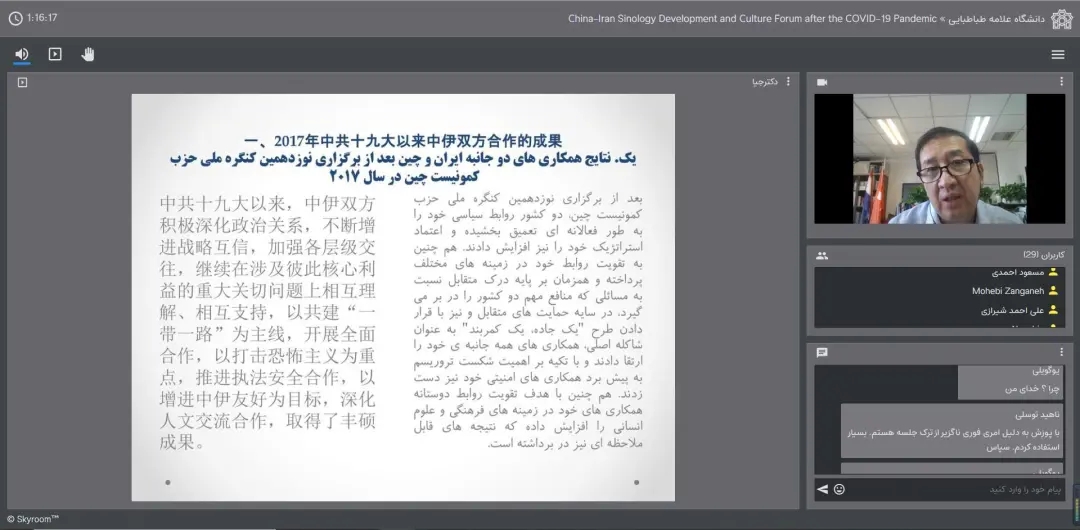Click the small play icon on presentation panel
This screenshot has width=1080, height=530.
[22, 82]
